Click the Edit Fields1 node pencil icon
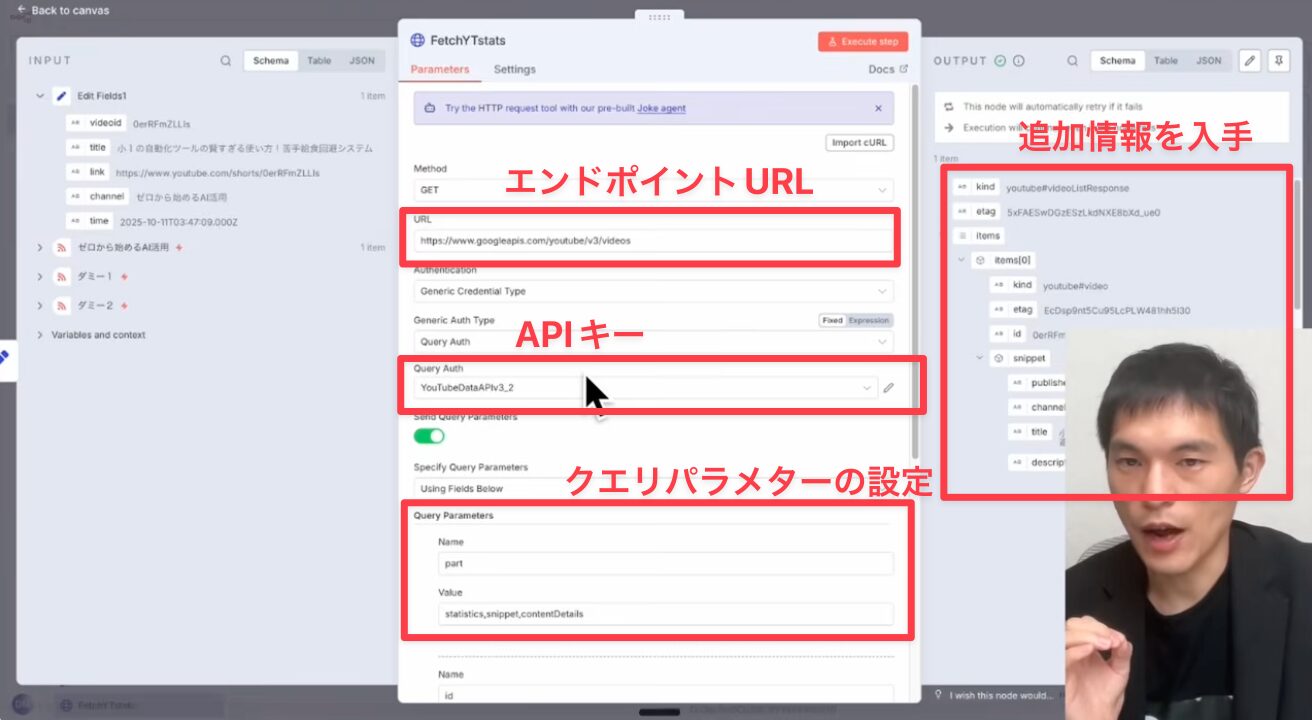The width and height of the screenshot is (1312, 720). click(61, 96)
